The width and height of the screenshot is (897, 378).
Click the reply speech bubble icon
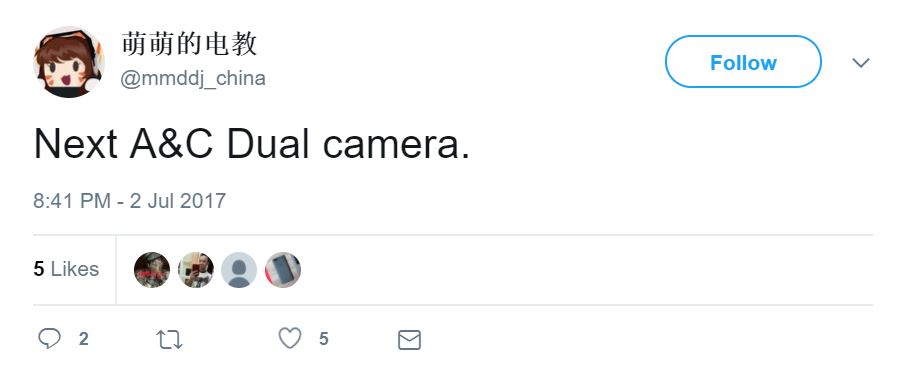tap(49, 339)
